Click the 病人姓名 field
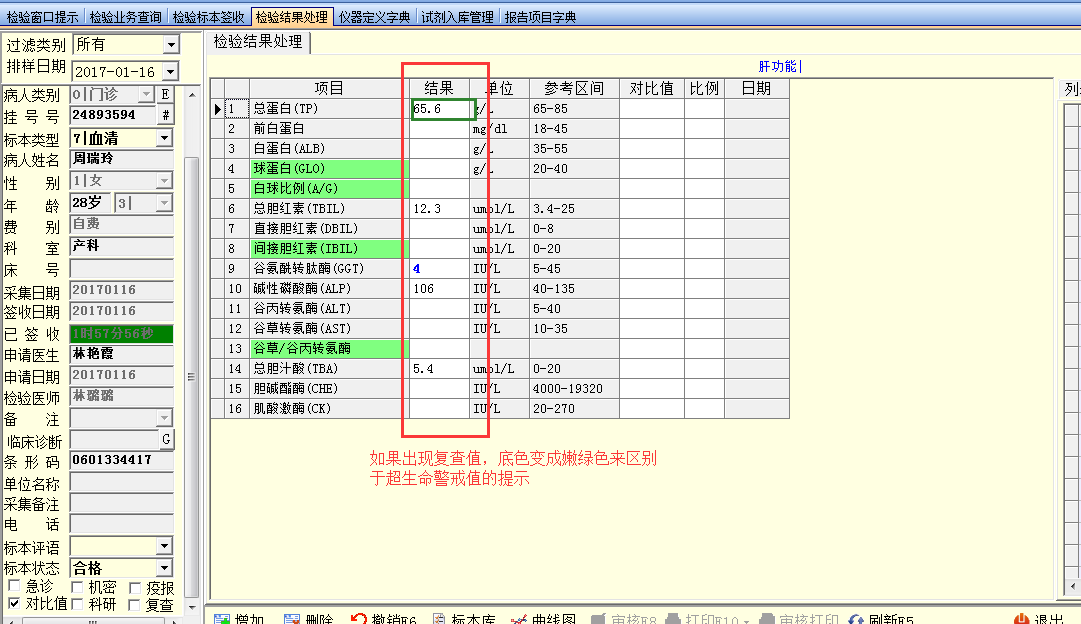This screenshot has height=624, width=1081. pos(121,159)
